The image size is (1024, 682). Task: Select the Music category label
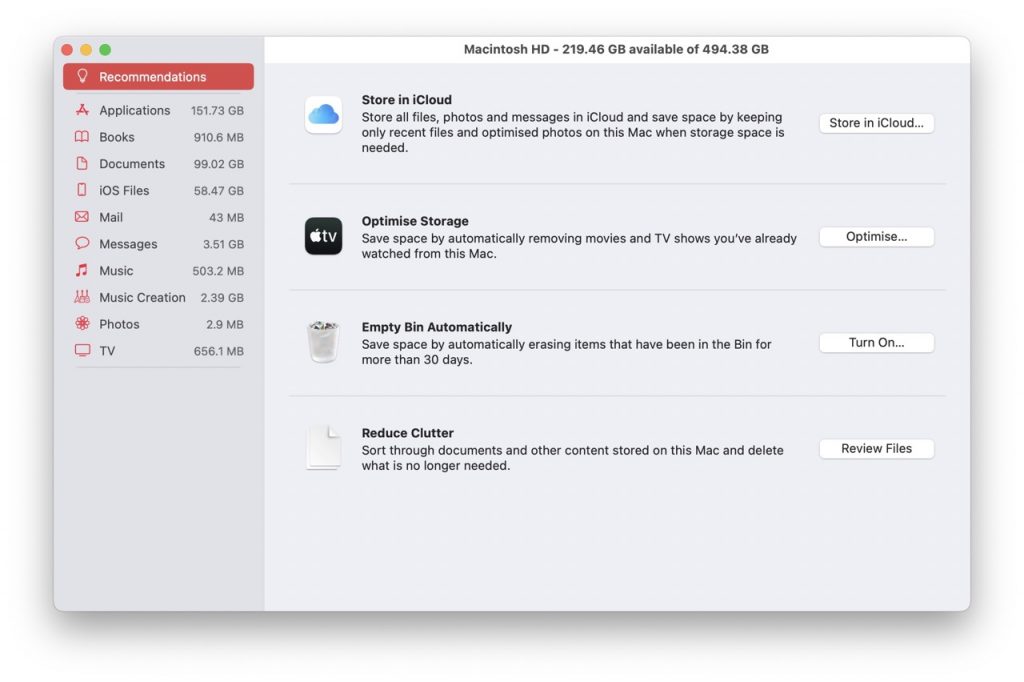tap(116, 271)
